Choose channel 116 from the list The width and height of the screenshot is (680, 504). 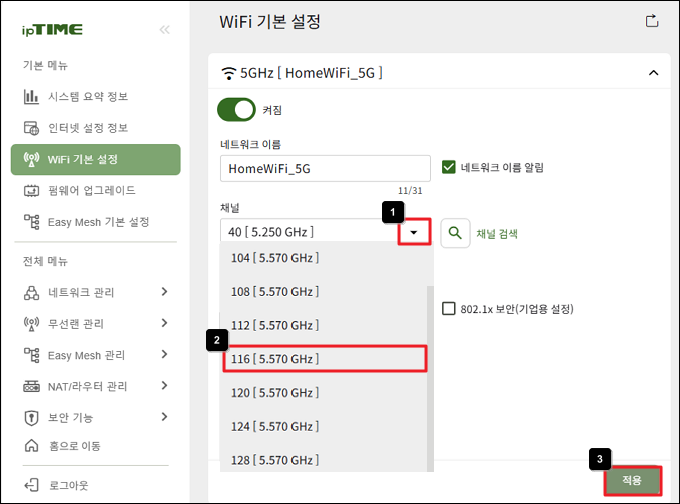[325, 359]
